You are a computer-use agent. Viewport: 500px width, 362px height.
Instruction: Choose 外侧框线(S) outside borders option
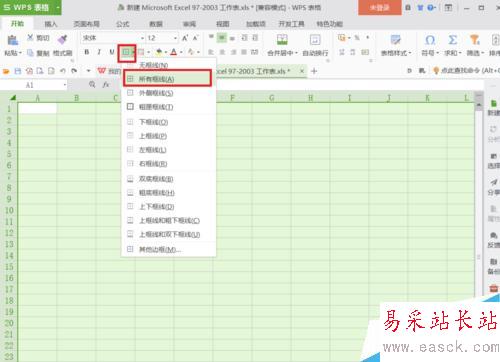coord(168,93)
